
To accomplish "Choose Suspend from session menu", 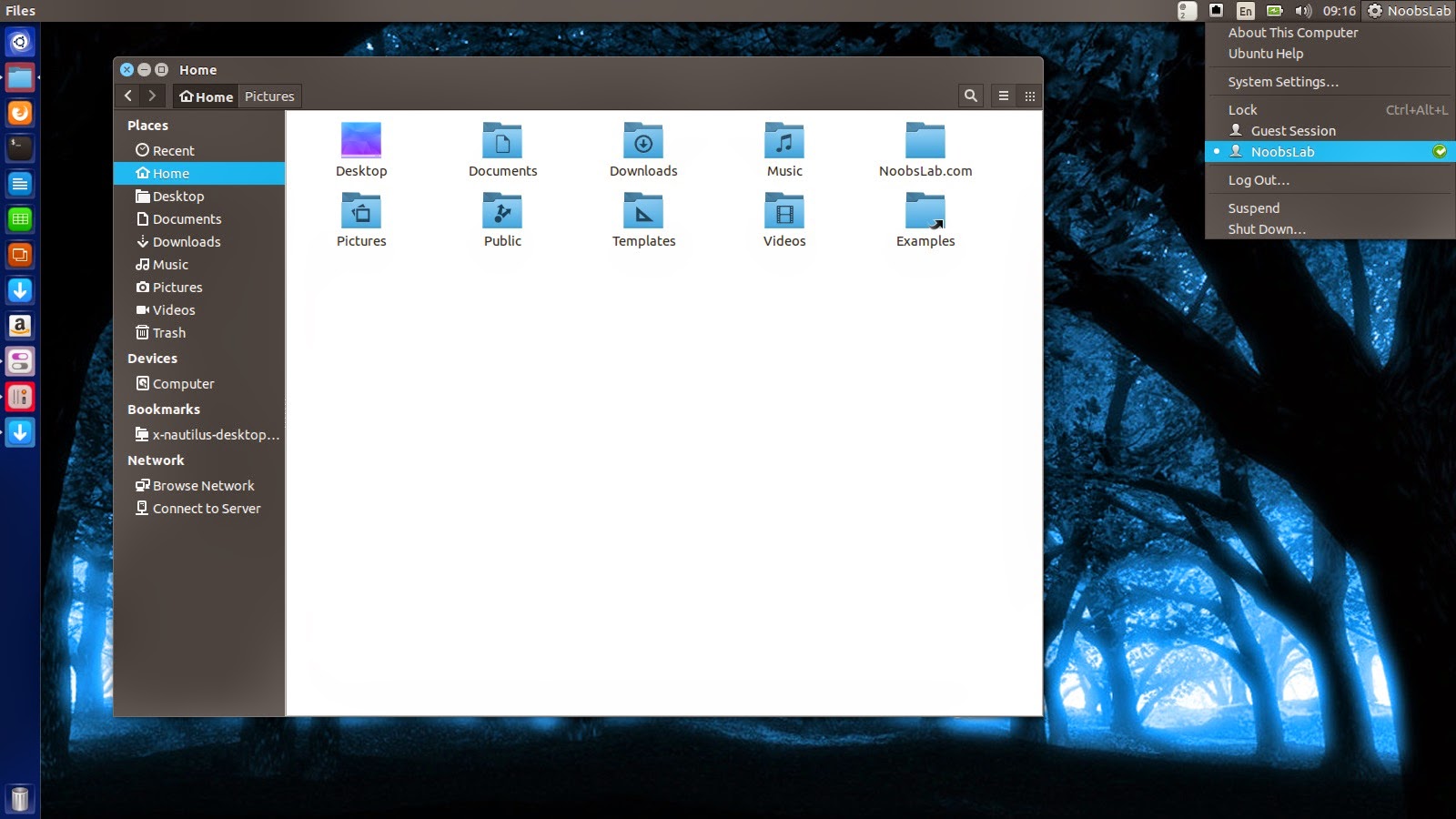I will tap(1330, 207).
